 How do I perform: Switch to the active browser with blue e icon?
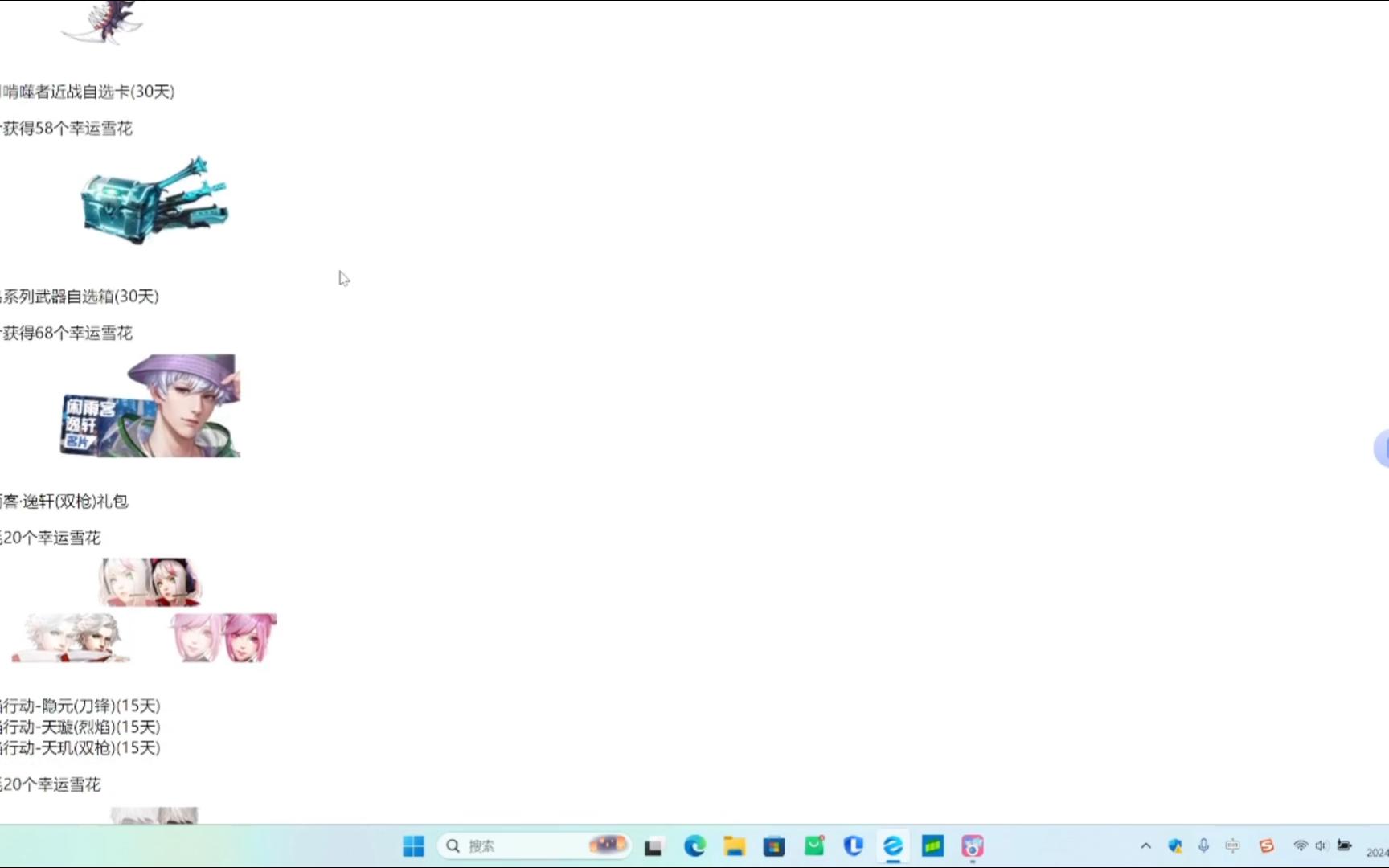tap(893, 845)
